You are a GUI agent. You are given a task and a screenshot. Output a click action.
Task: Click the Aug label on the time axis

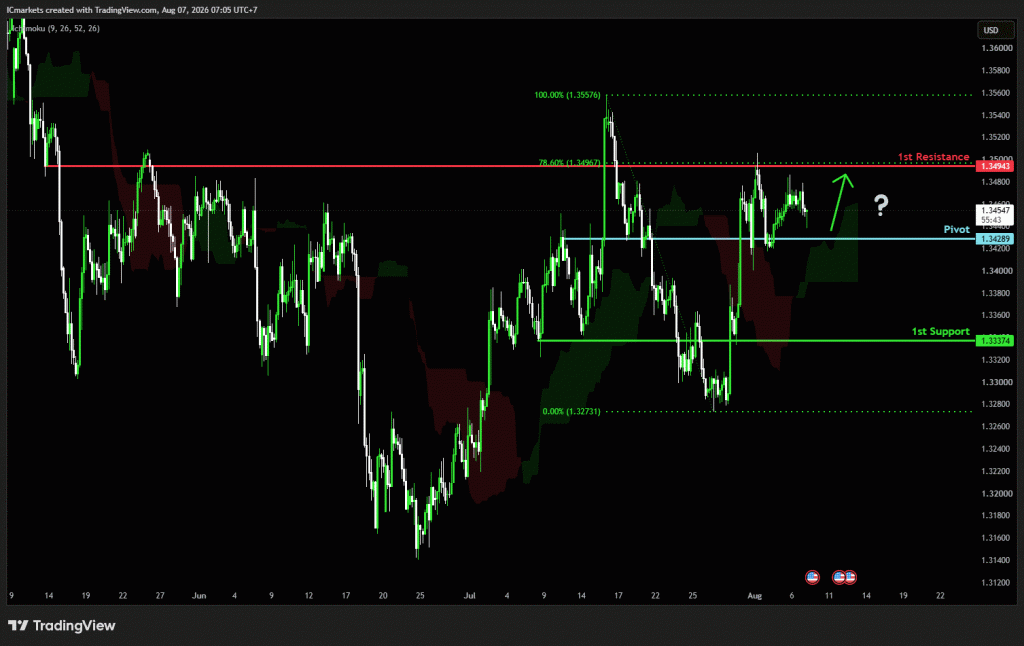point(754,595)
